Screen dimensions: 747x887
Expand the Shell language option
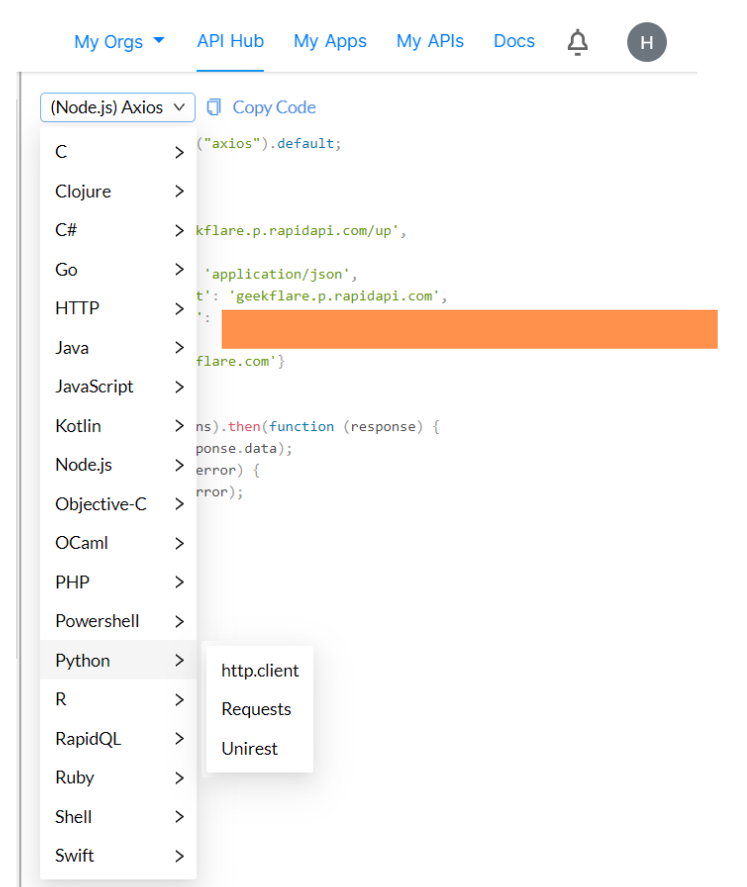pyautogui.click(x=74, y=816)
